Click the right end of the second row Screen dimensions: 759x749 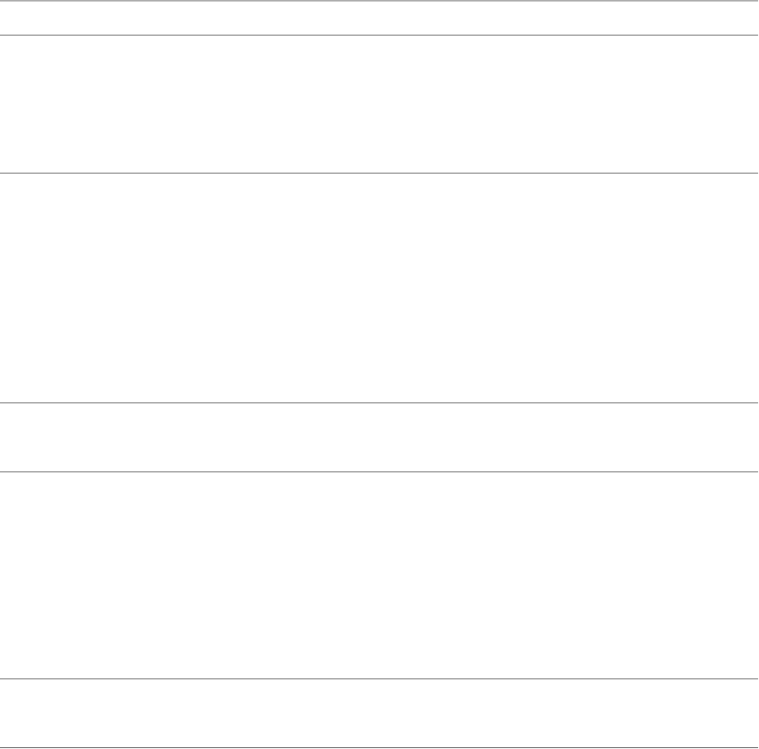(x=750, y=104)
